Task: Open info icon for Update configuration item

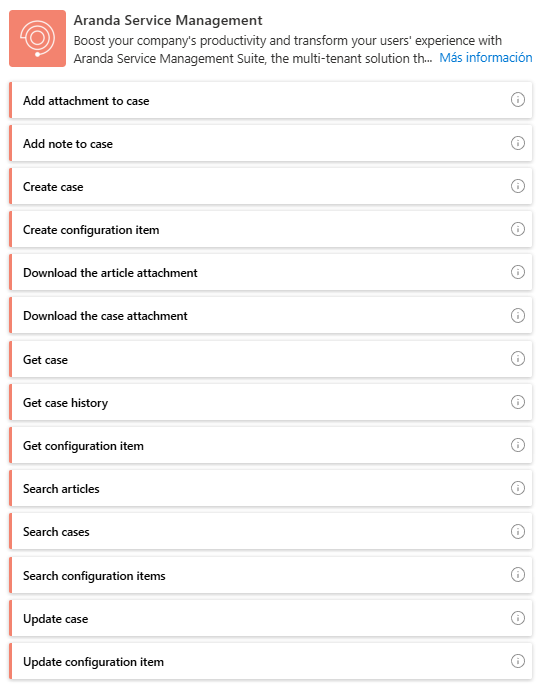Action: 518,661
